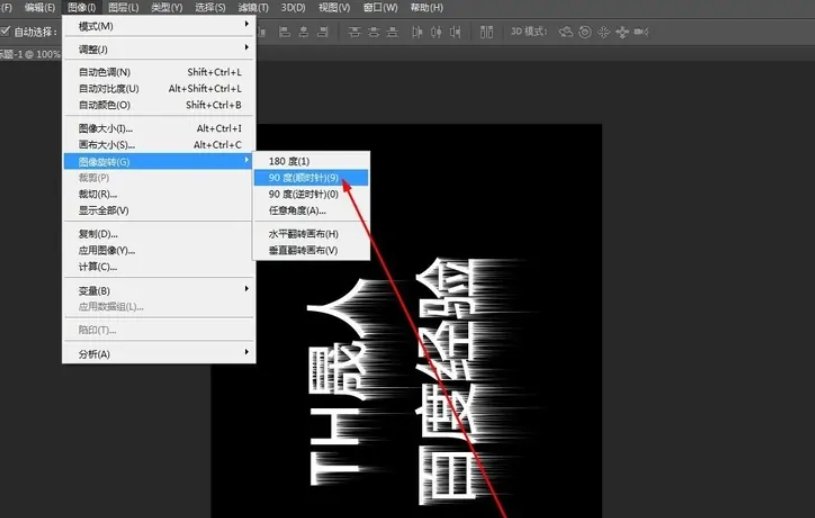Open the 图像旋转(G) submenu entry
This screenshot has height=518, width=815.
[x=159, y=162]
